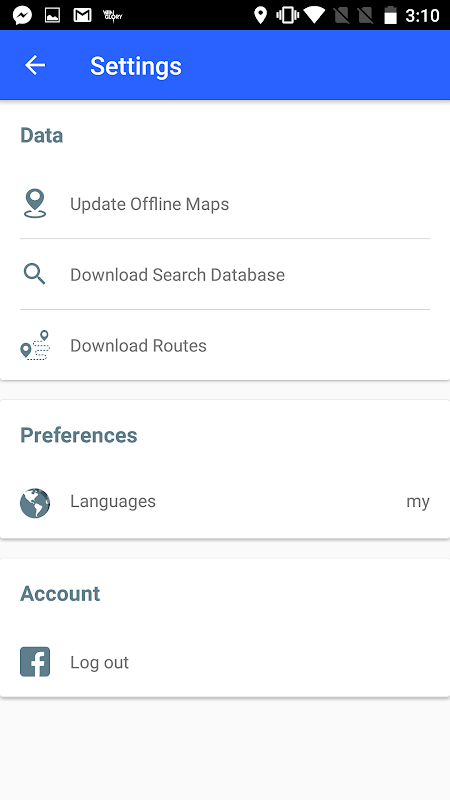Tap the Facebook icon beside Log out
The height and width of the screenshot is (800, 450).
coord(35,662)
